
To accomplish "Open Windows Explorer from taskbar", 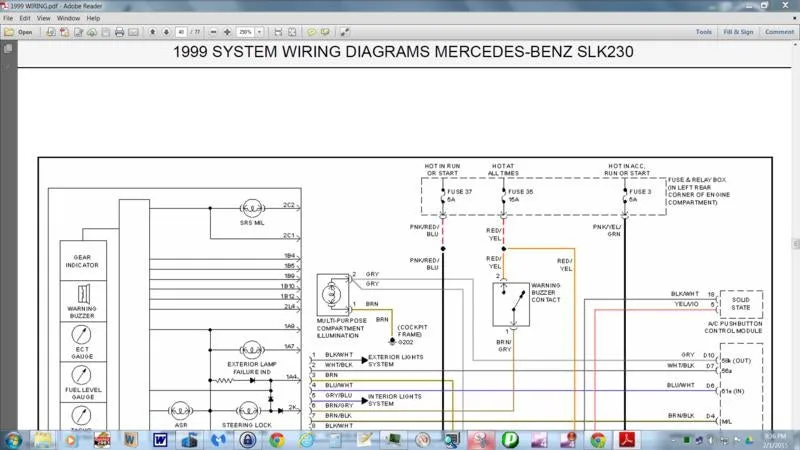I will 43,440.
